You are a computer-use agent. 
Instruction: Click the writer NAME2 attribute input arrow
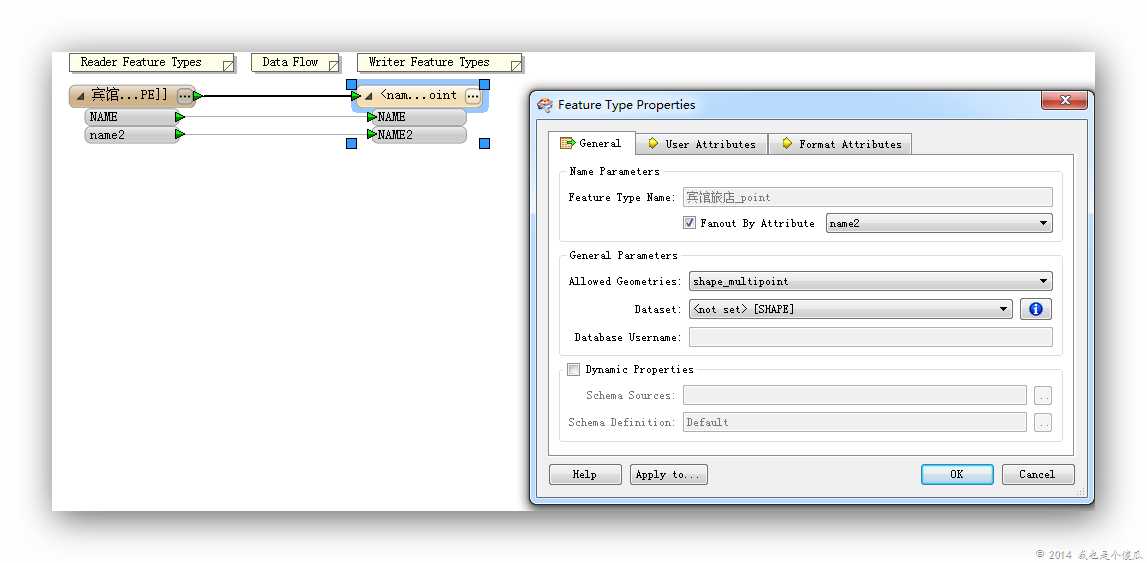(x=372, y=134)
